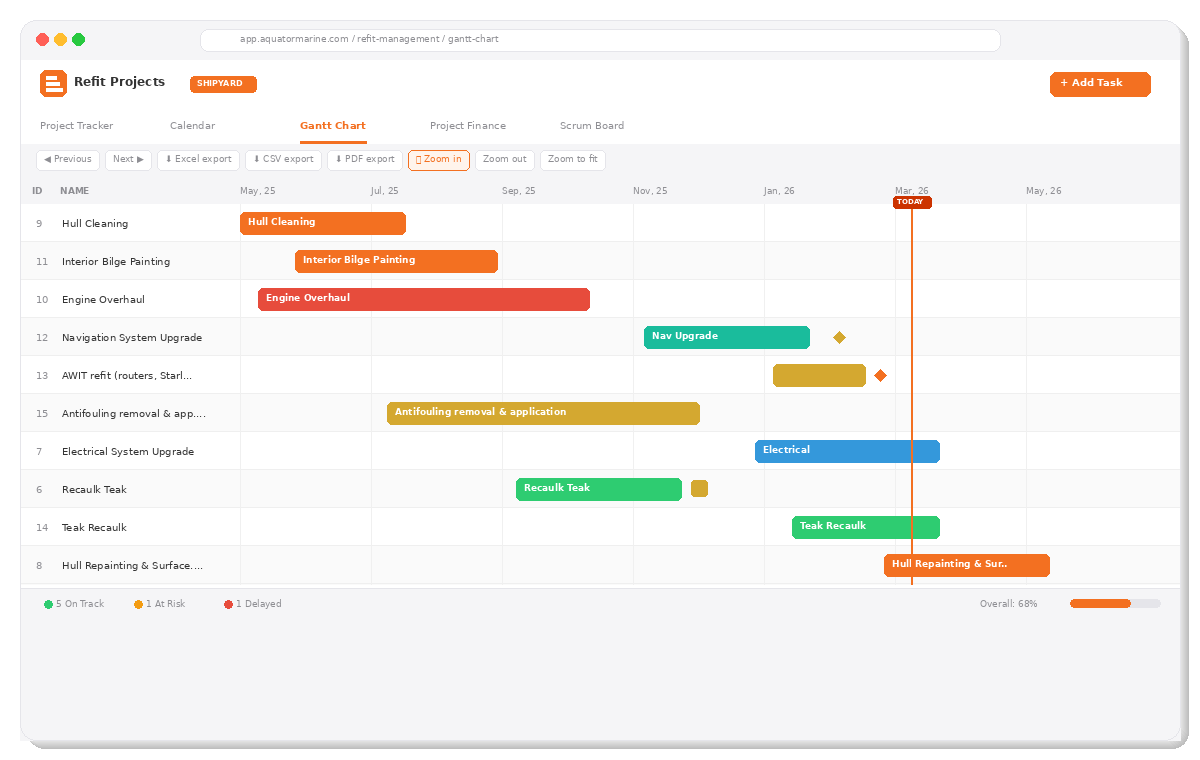1200x760 pixels.
Task: Select the Zoom in magnifier icon
Action: pos(420,159)
